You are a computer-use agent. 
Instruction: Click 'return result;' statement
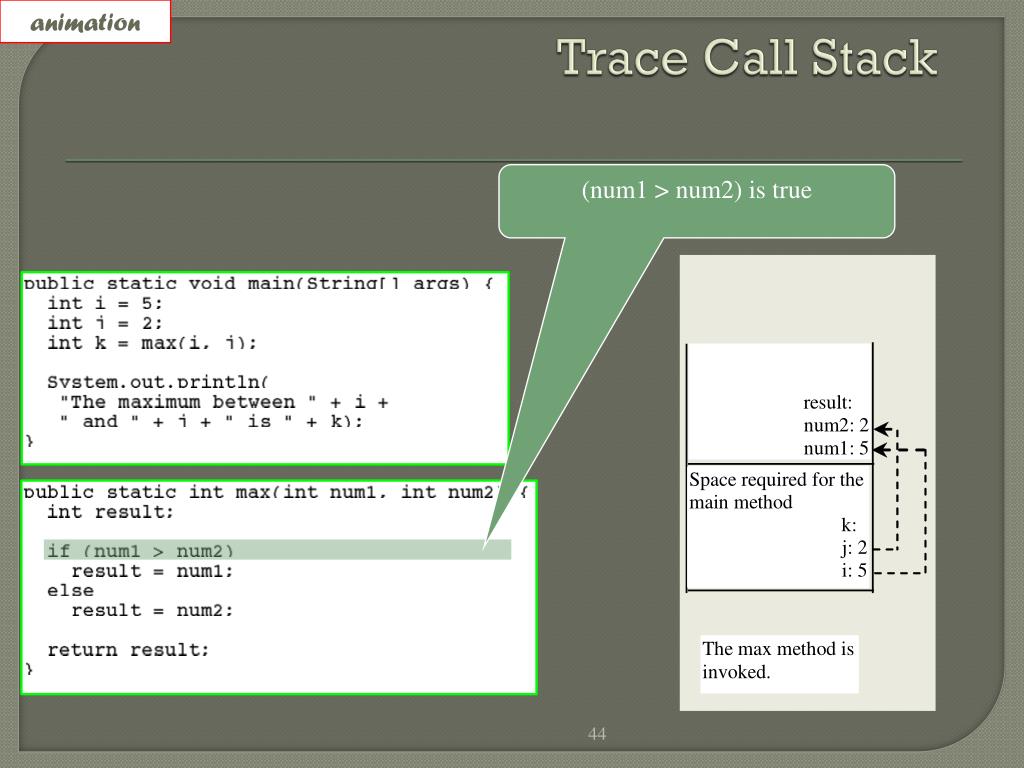pos(128,650)
